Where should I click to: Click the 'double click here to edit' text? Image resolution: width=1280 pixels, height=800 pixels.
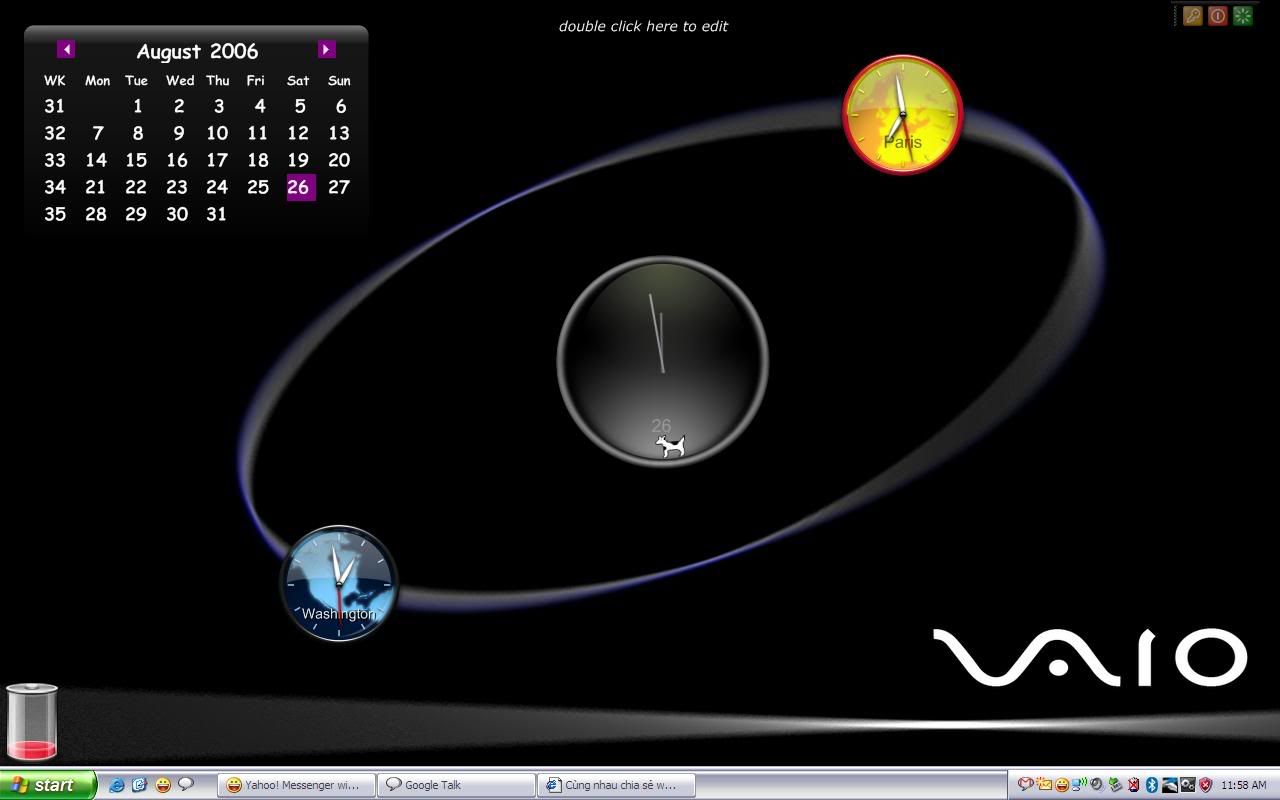point(643,26)
